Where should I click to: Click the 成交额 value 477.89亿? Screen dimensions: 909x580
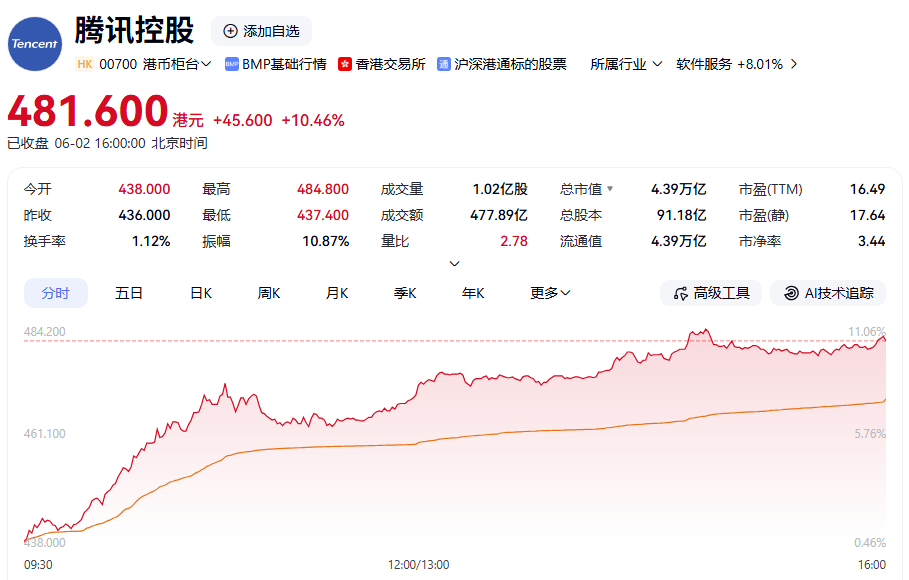coord(499,215)
